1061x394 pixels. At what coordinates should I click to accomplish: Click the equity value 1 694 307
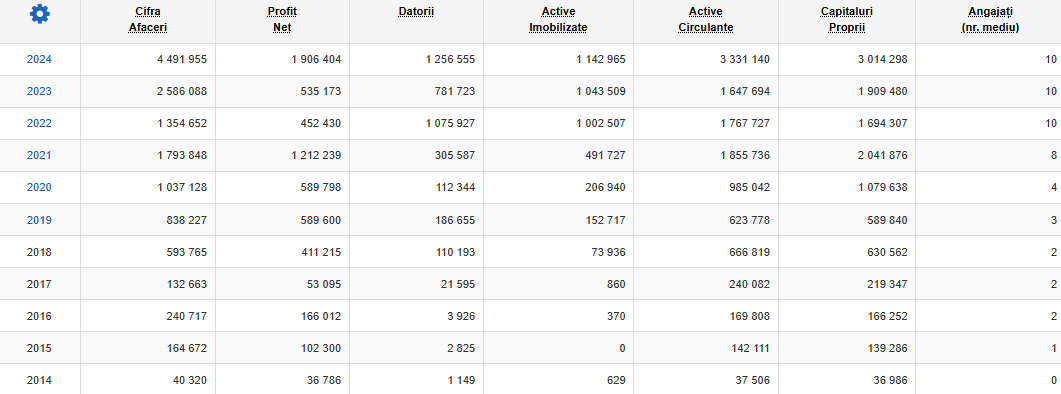click(882, 123)
